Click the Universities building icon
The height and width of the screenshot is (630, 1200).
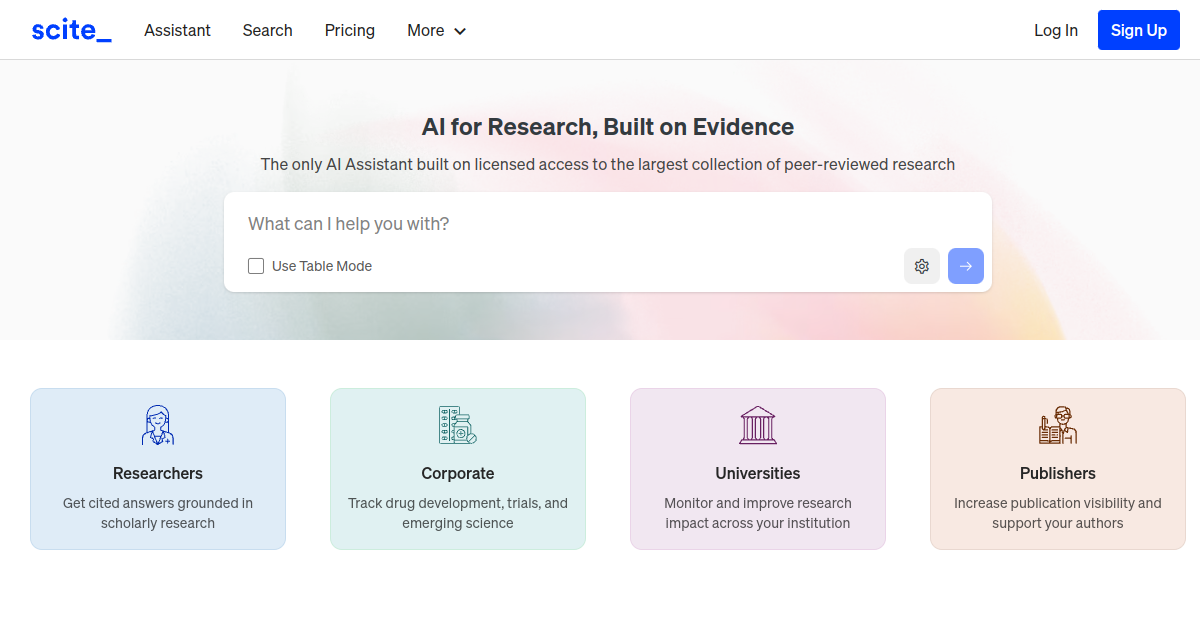click(x=758, y=425)
